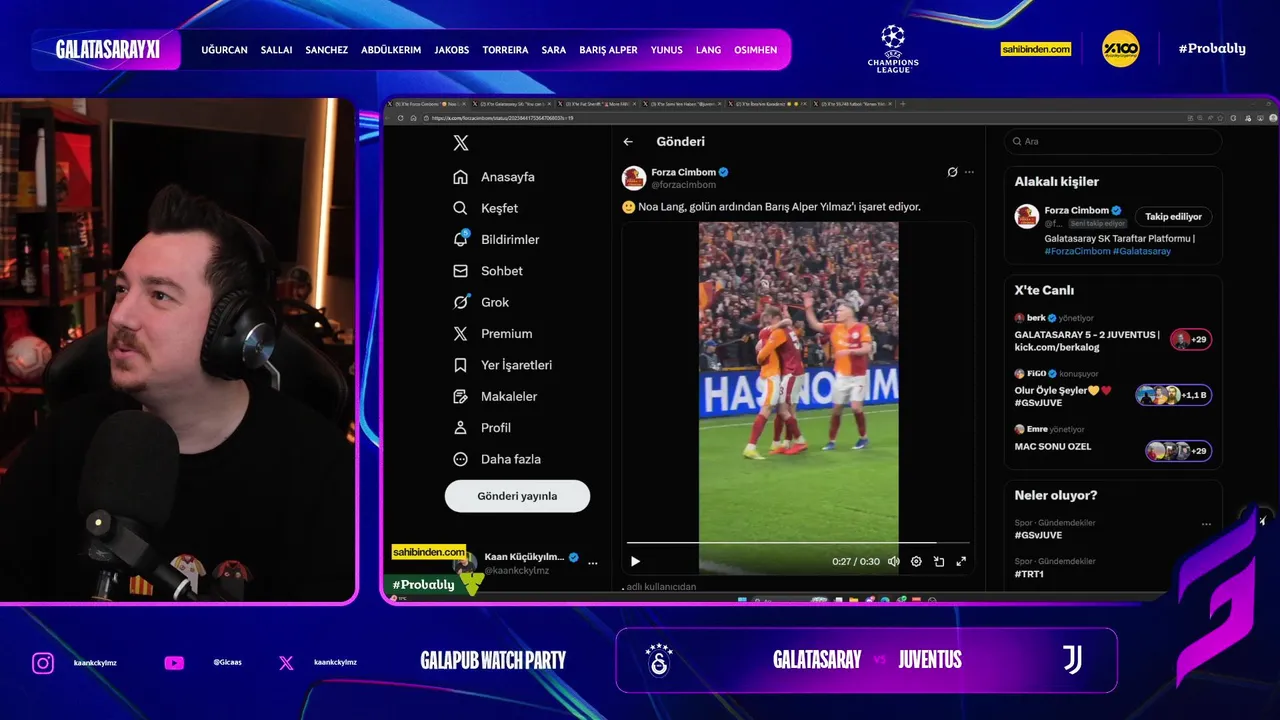This screenshot has height=720, width=1280.
Task: Click the Gönderi yayınla button
Action: coord(517,496)
